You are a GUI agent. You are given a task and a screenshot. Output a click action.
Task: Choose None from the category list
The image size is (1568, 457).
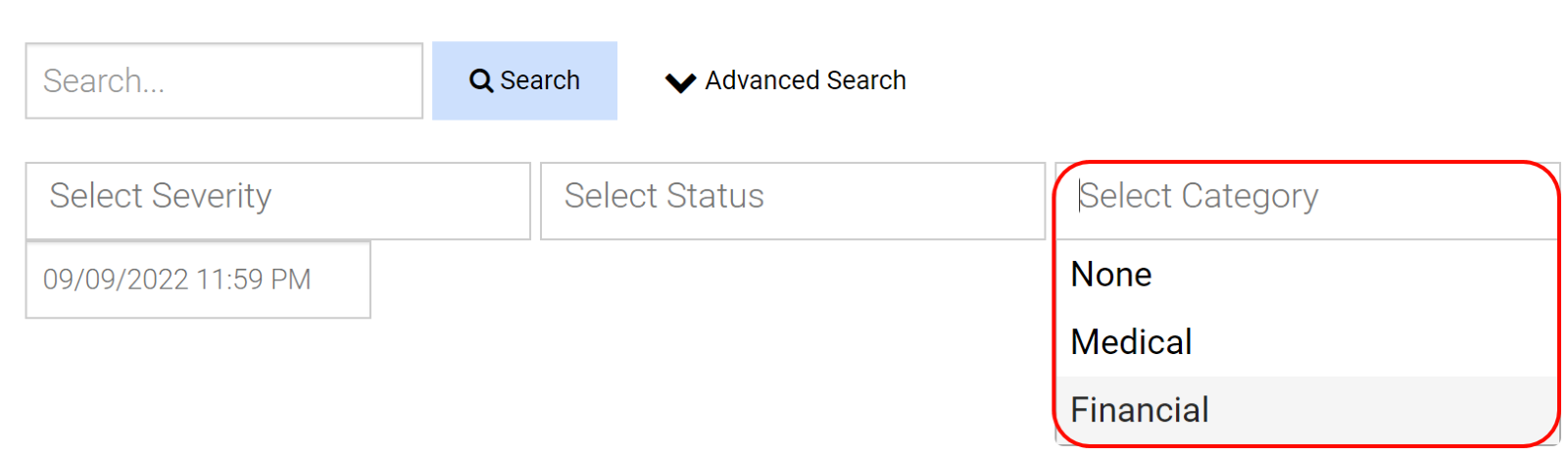coord(1111,275)
